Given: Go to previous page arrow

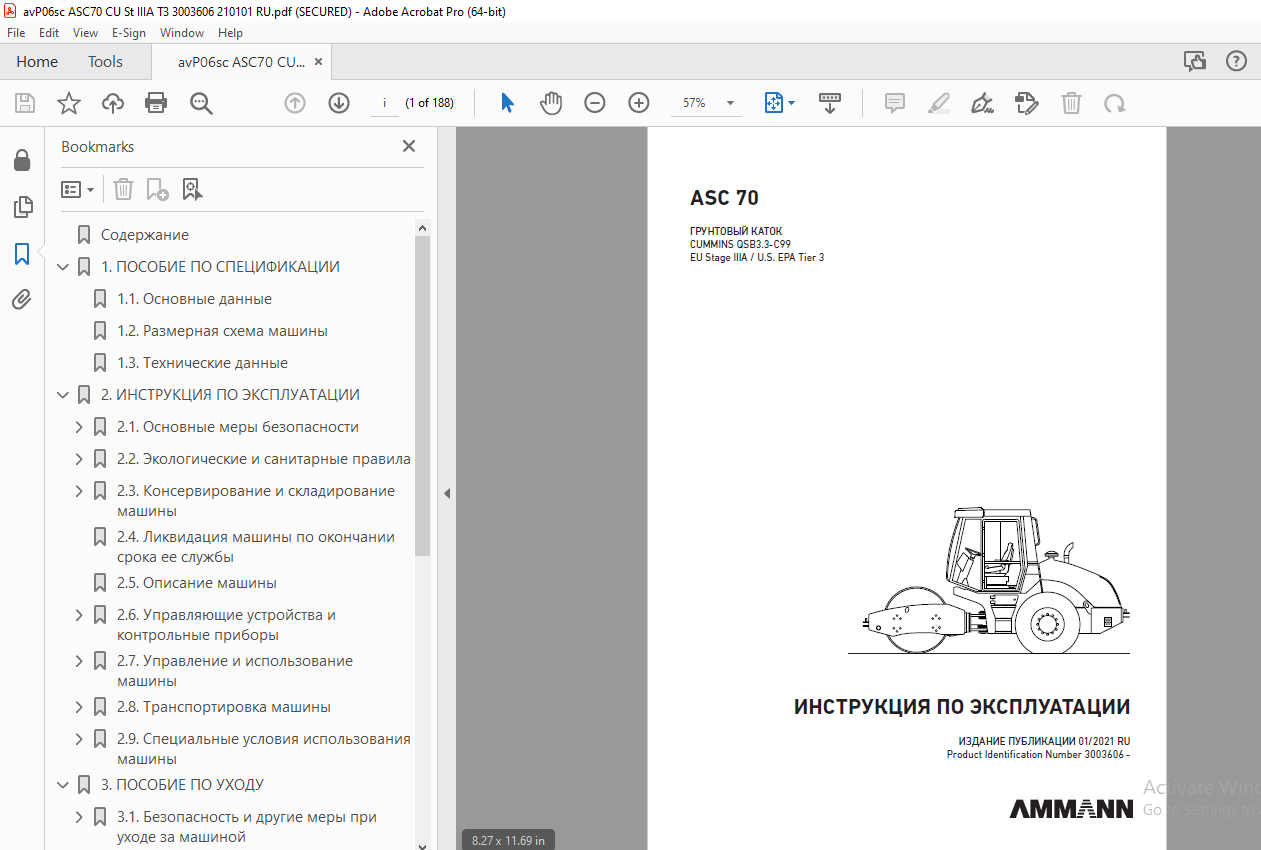Looking at the screenshot, I should click(x=295, y=103).
